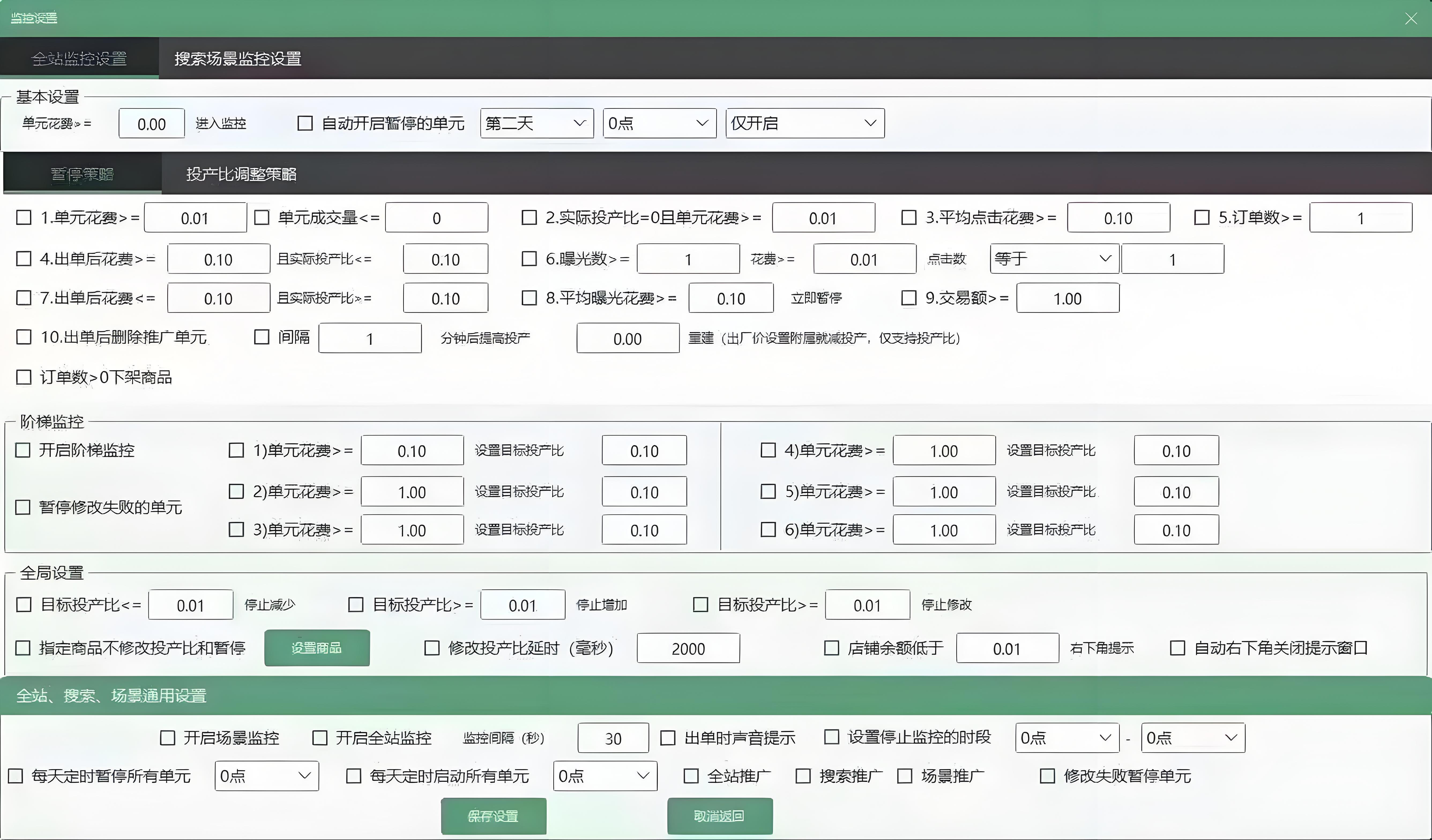The width and height of the screenshot is (1432, 840).
Task: Click 修改投产比延时 milliseconds input box
Action: tap(688, 648)
